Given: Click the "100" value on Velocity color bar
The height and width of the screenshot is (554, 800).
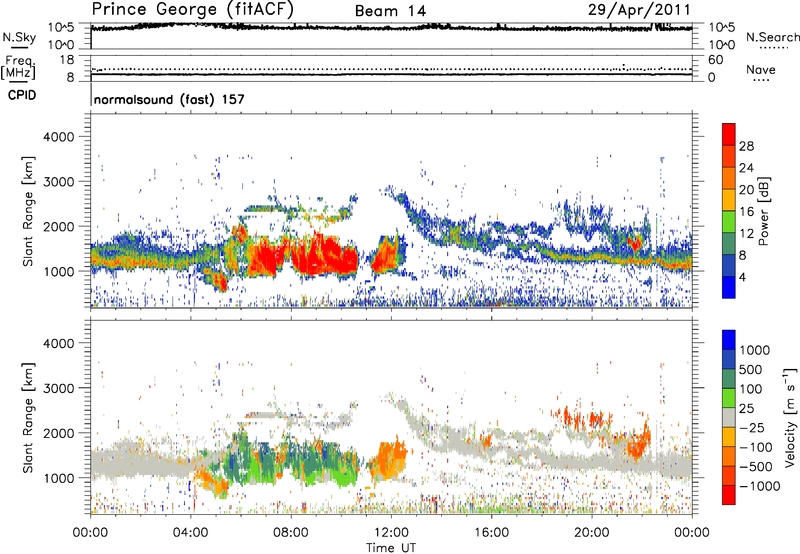Looking at the screenshot, I should click(x=749, y=389).
